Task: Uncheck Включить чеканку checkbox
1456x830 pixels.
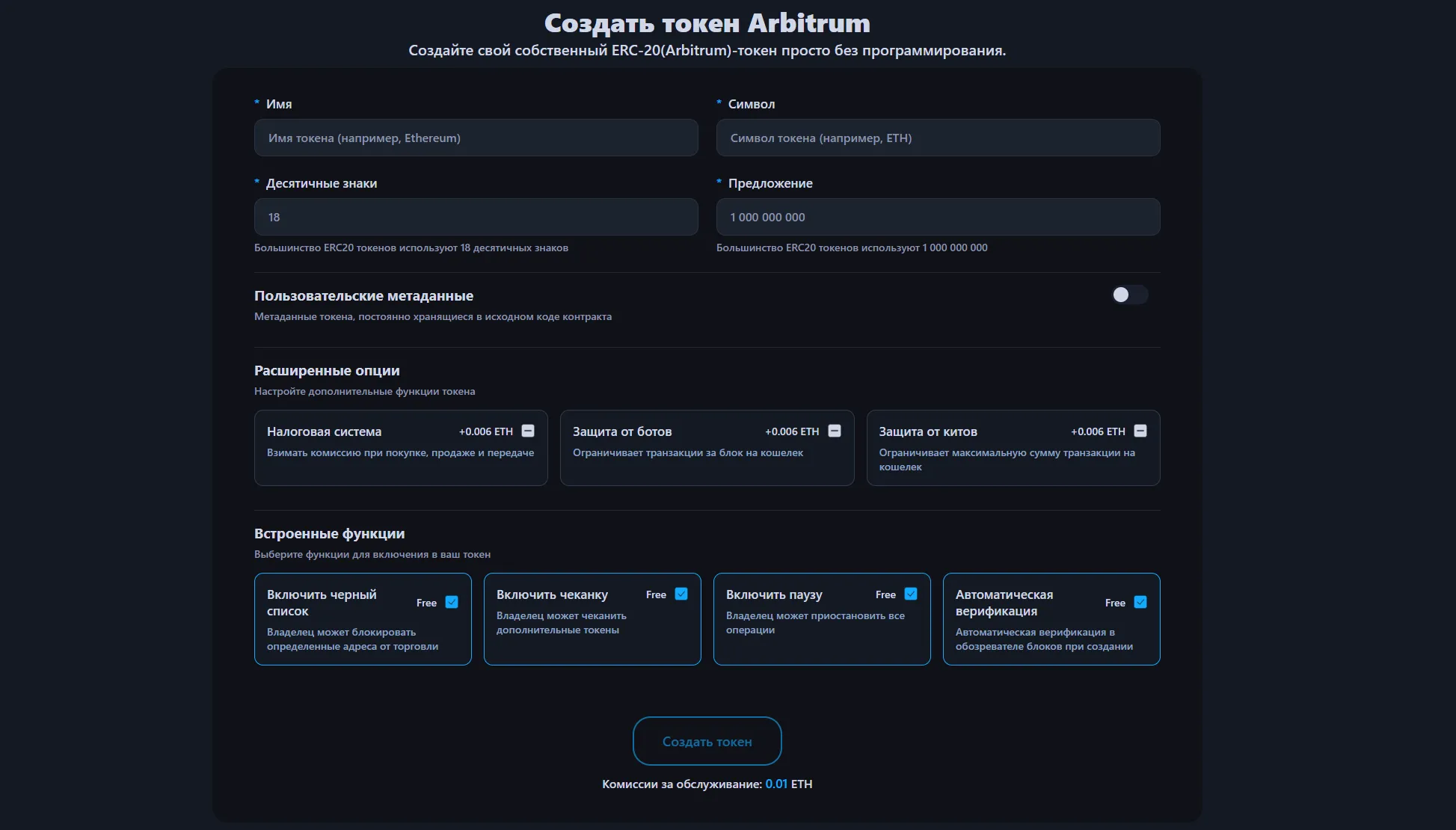Action: (x=681, y=594)
